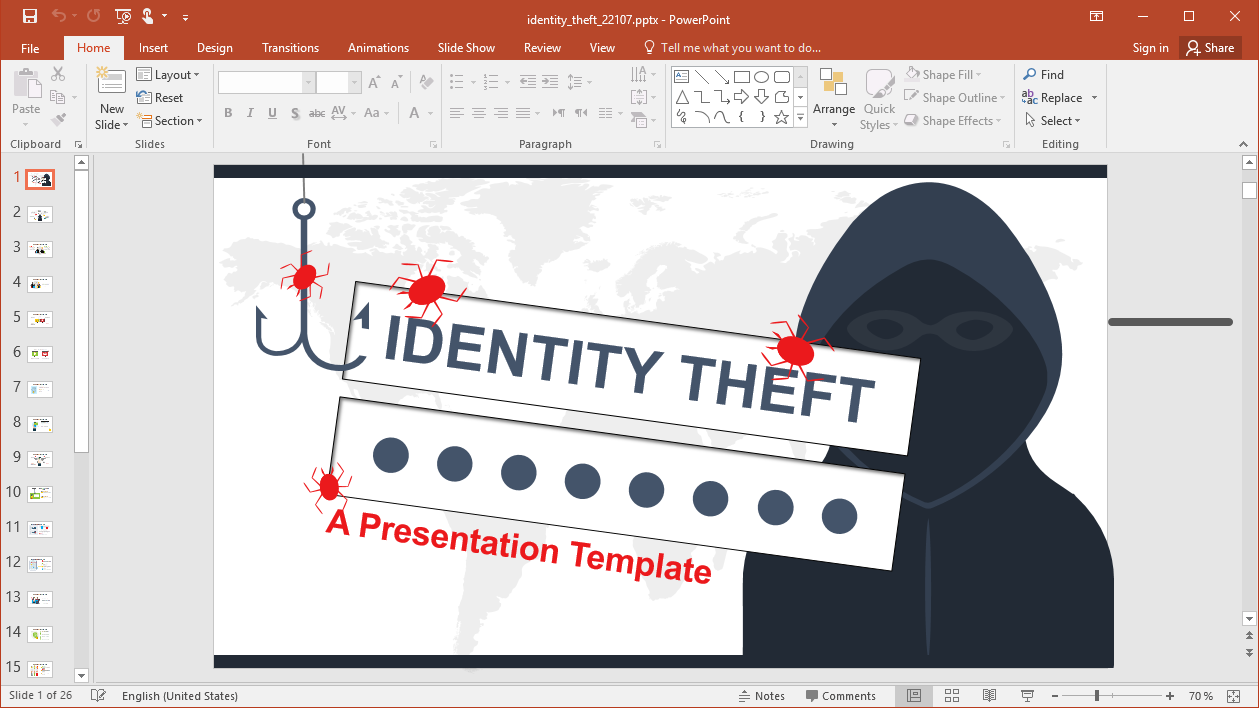The image size is (1259, 708).
Task: Toggle underline formatting
Action: (271, 113)
